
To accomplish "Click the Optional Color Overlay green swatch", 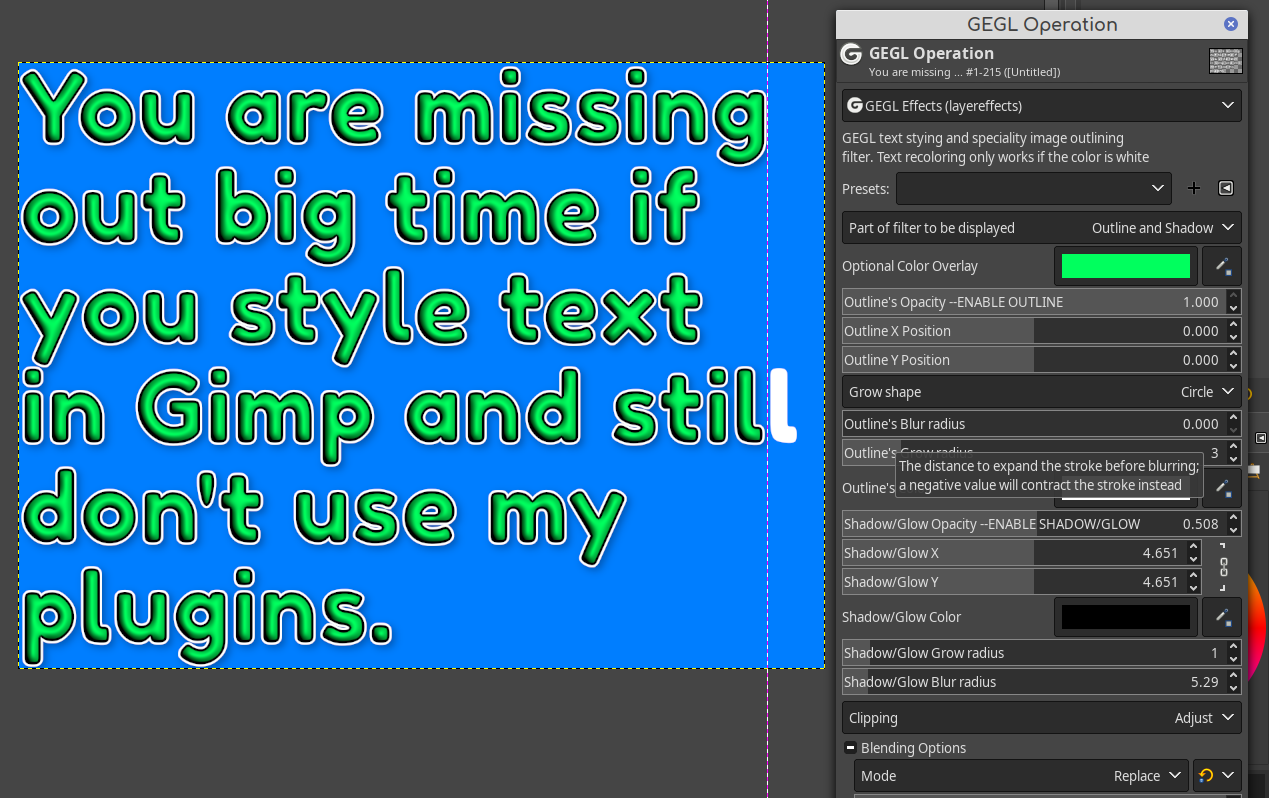I will click(1126, 266).
